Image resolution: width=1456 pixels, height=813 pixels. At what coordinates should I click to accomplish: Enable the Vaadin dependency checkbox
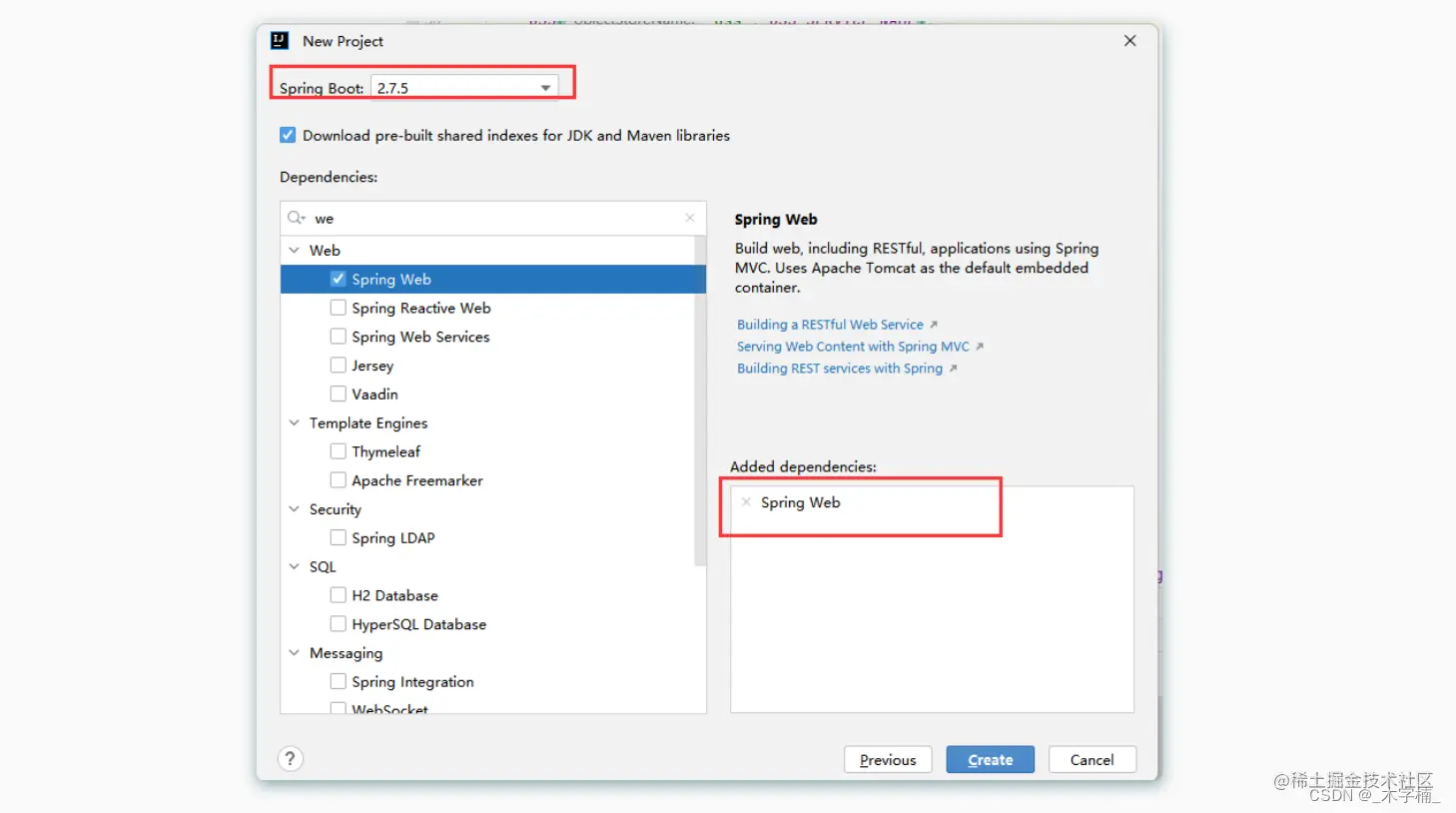pyautogui.click(x=339, y=394)
